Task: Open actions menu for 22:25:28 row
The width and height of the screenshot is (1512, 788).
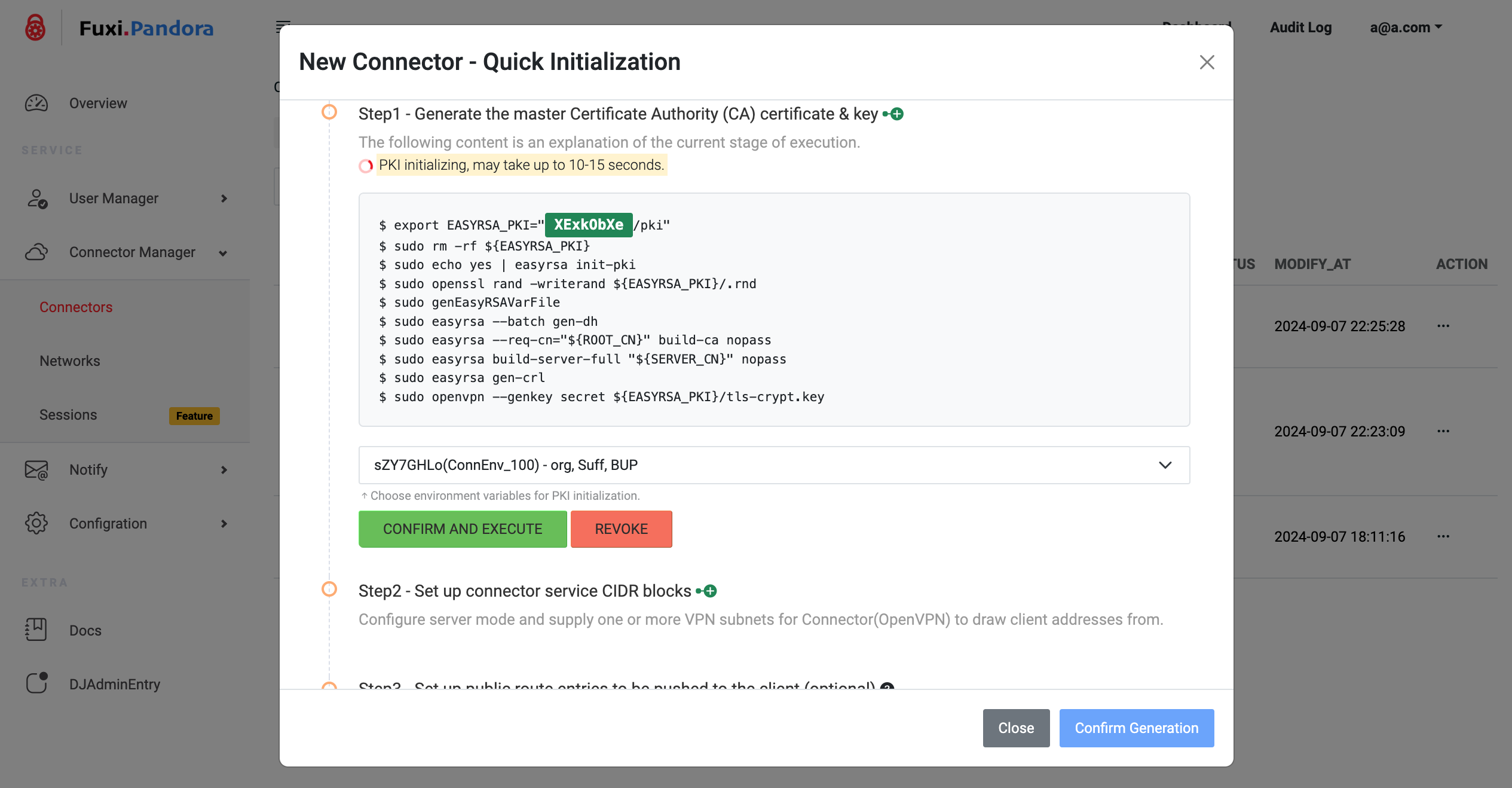Action: point(1443,326)
